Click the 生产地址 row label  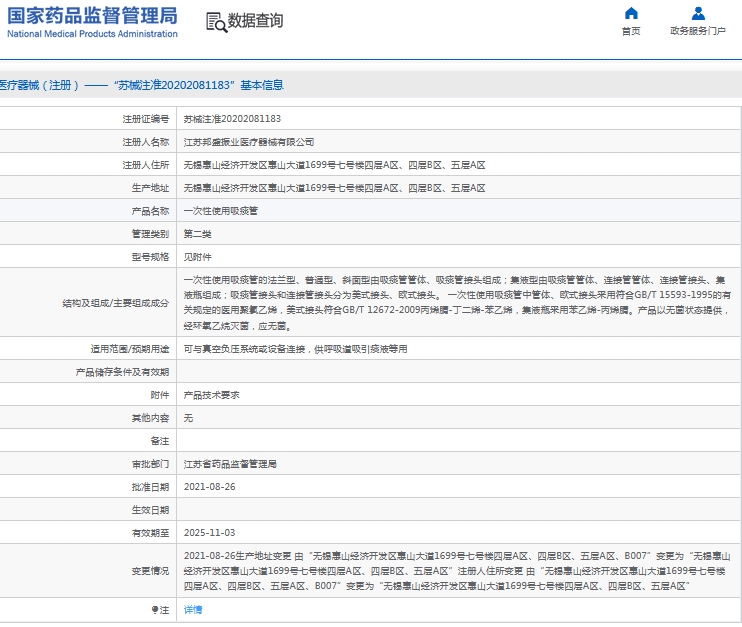[150, 188]
